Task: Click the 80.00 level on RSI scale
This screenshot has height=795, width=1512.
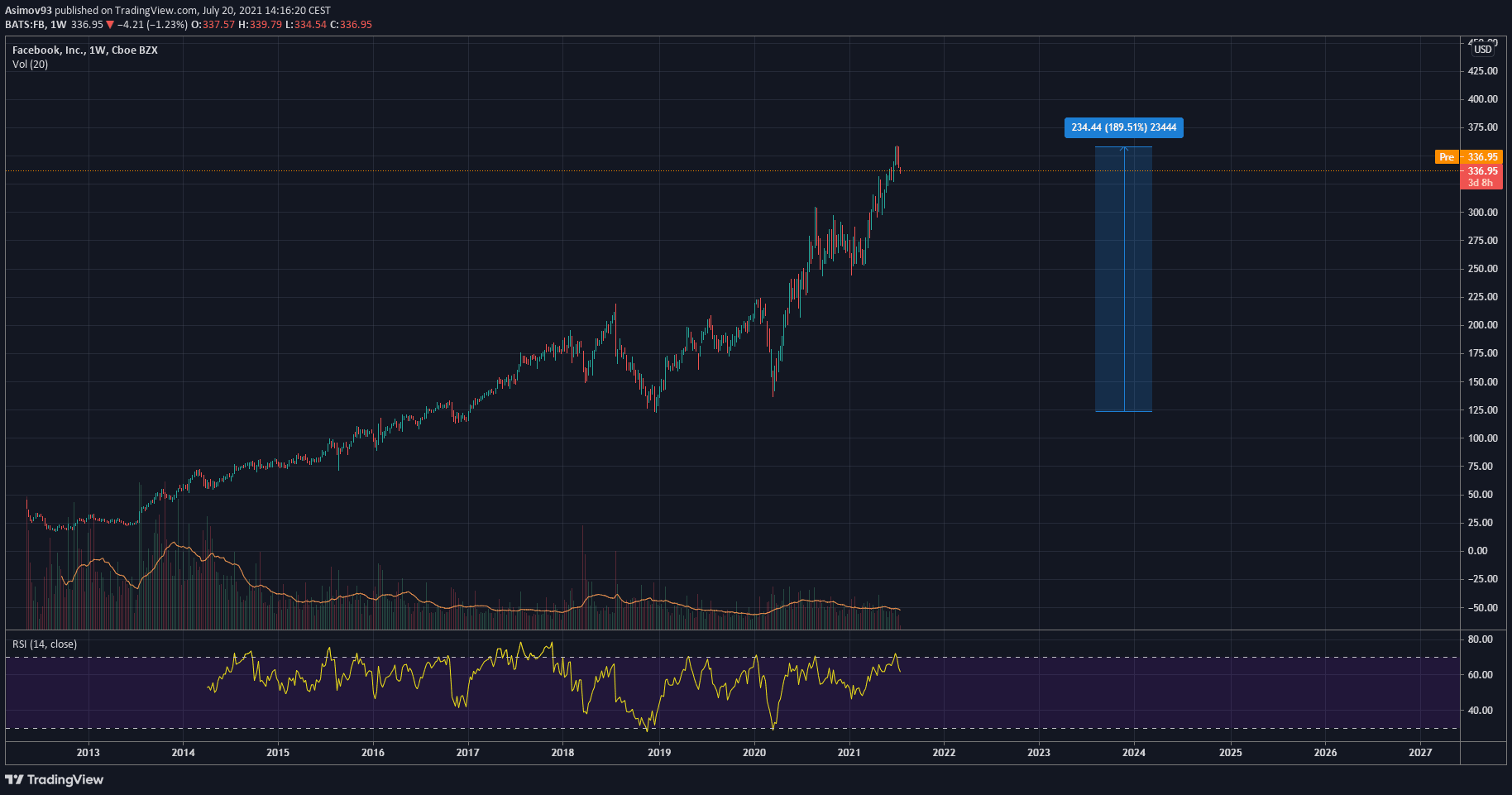Action: [x=1480, y=639]
